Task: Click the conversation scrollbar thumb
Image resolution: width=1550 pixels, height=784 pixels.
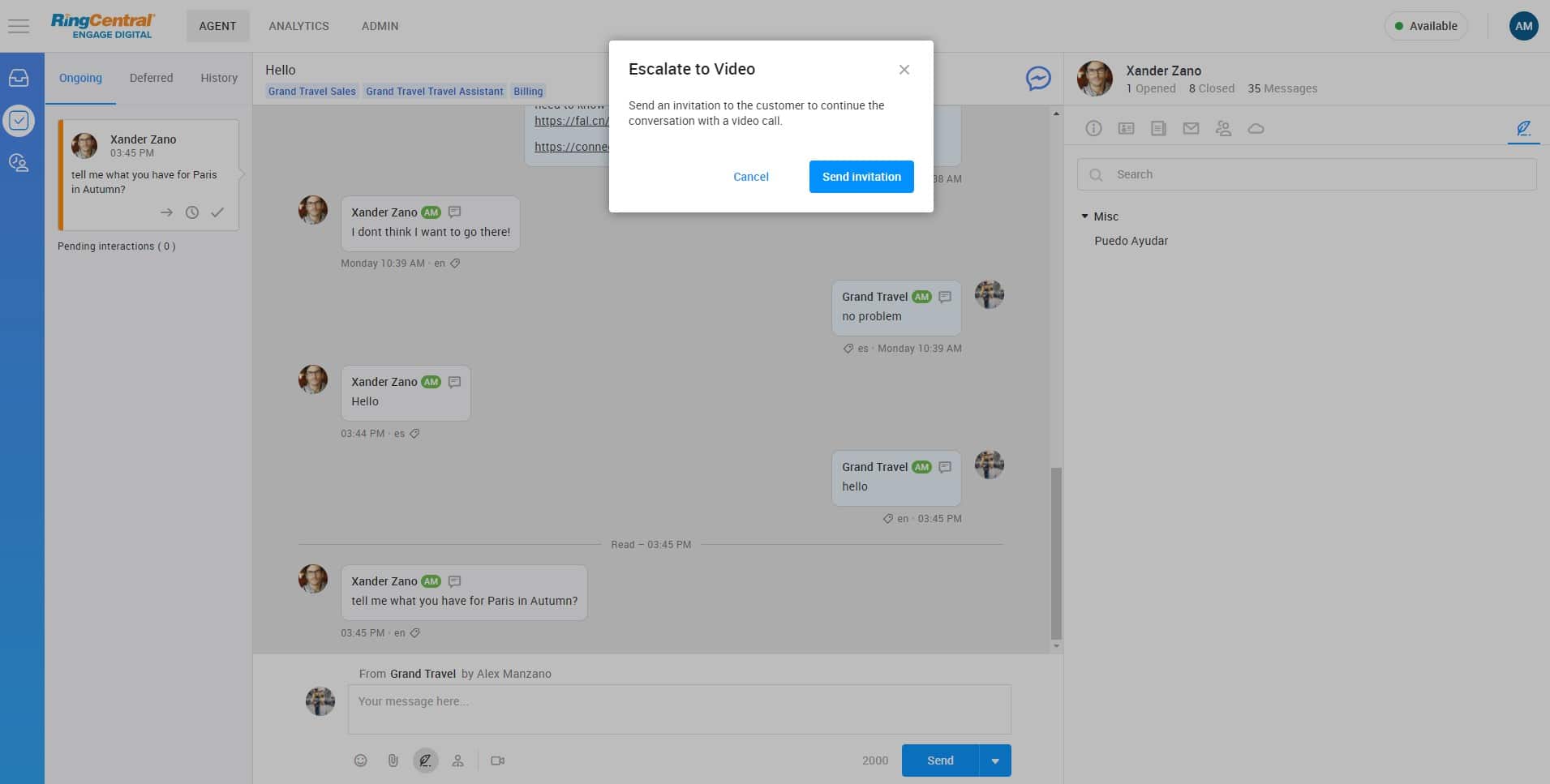Action: [1056, 551]
